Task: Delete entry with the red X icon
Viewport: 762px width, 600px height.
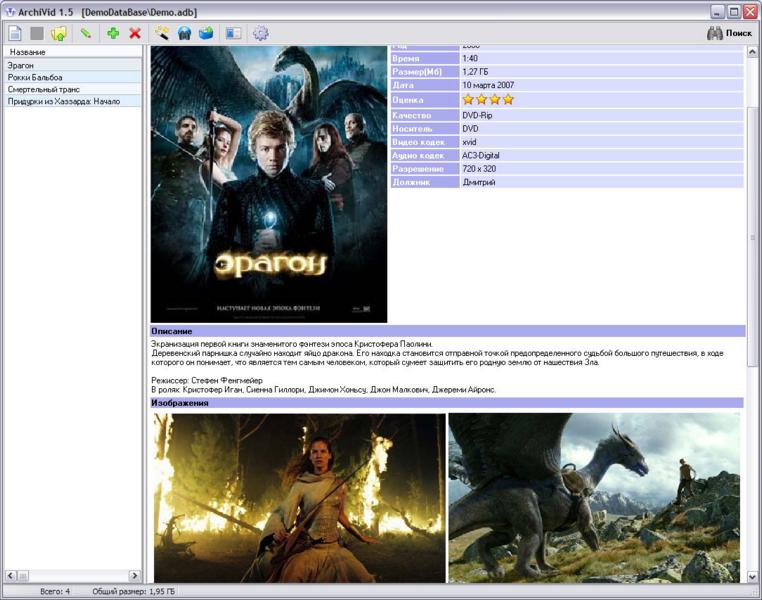Action: click(135, 33)
